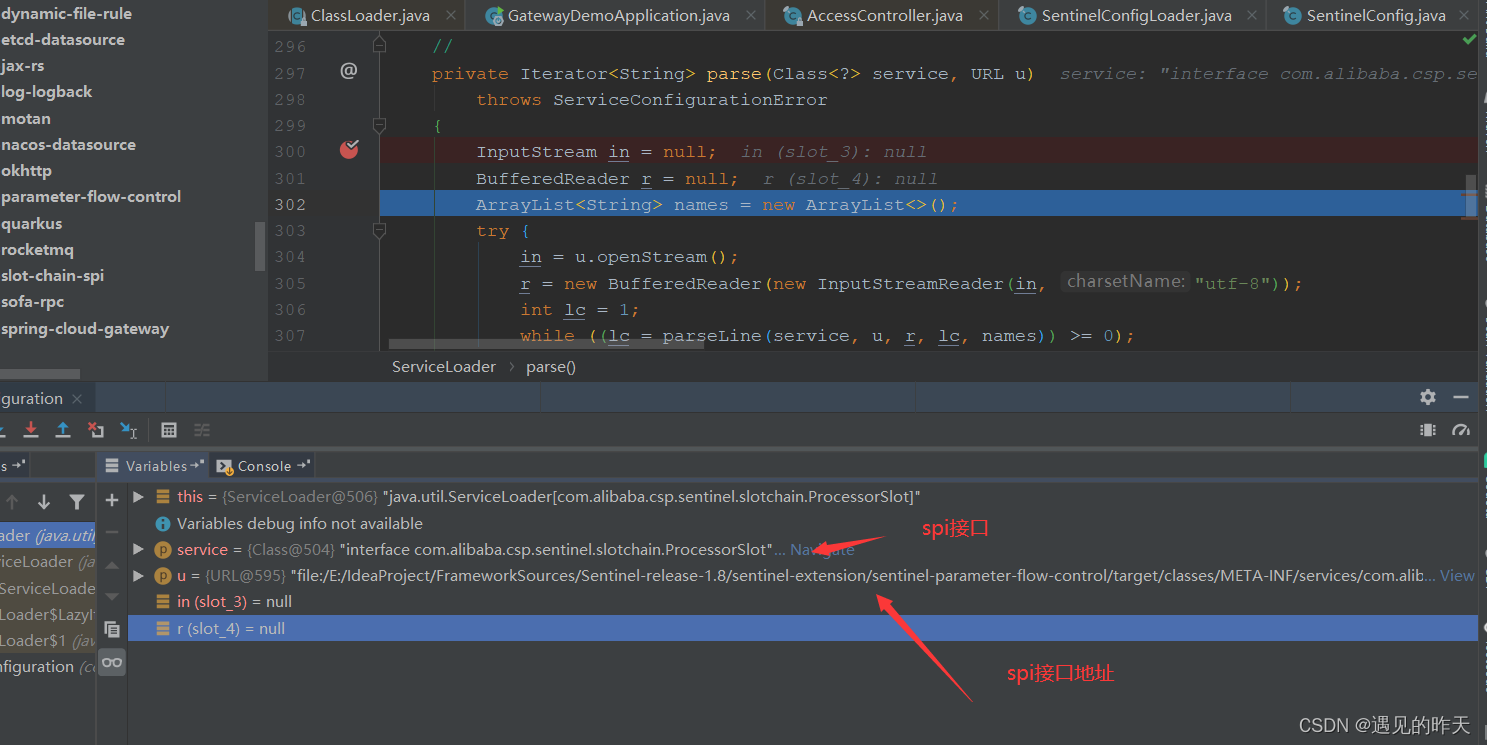Click the green inspection checkmark in editor corner

pos(1469,40)
